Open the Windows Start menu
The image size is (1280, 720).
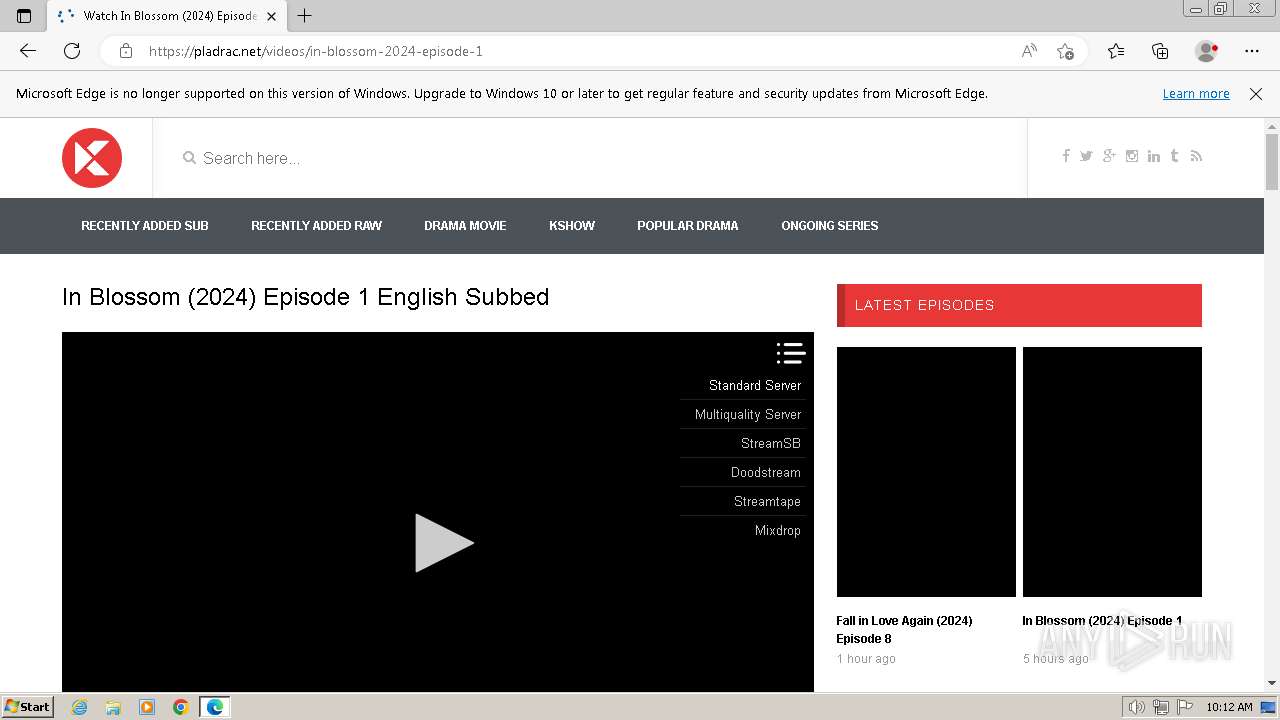pos(28,707)
